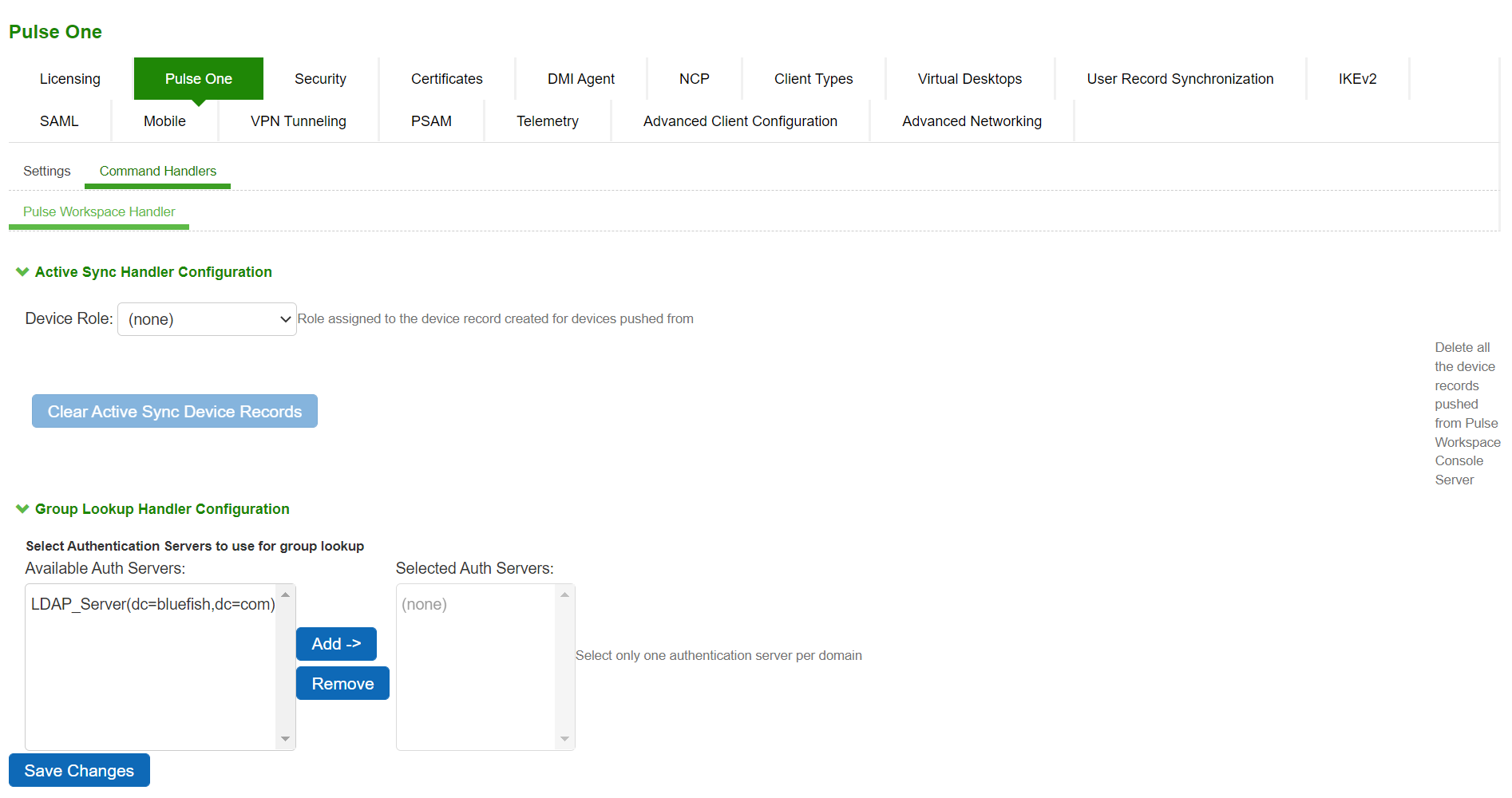Open the Command Handlers sub-tab
This screenshot has width=1512, height=798.
(157, 171)
